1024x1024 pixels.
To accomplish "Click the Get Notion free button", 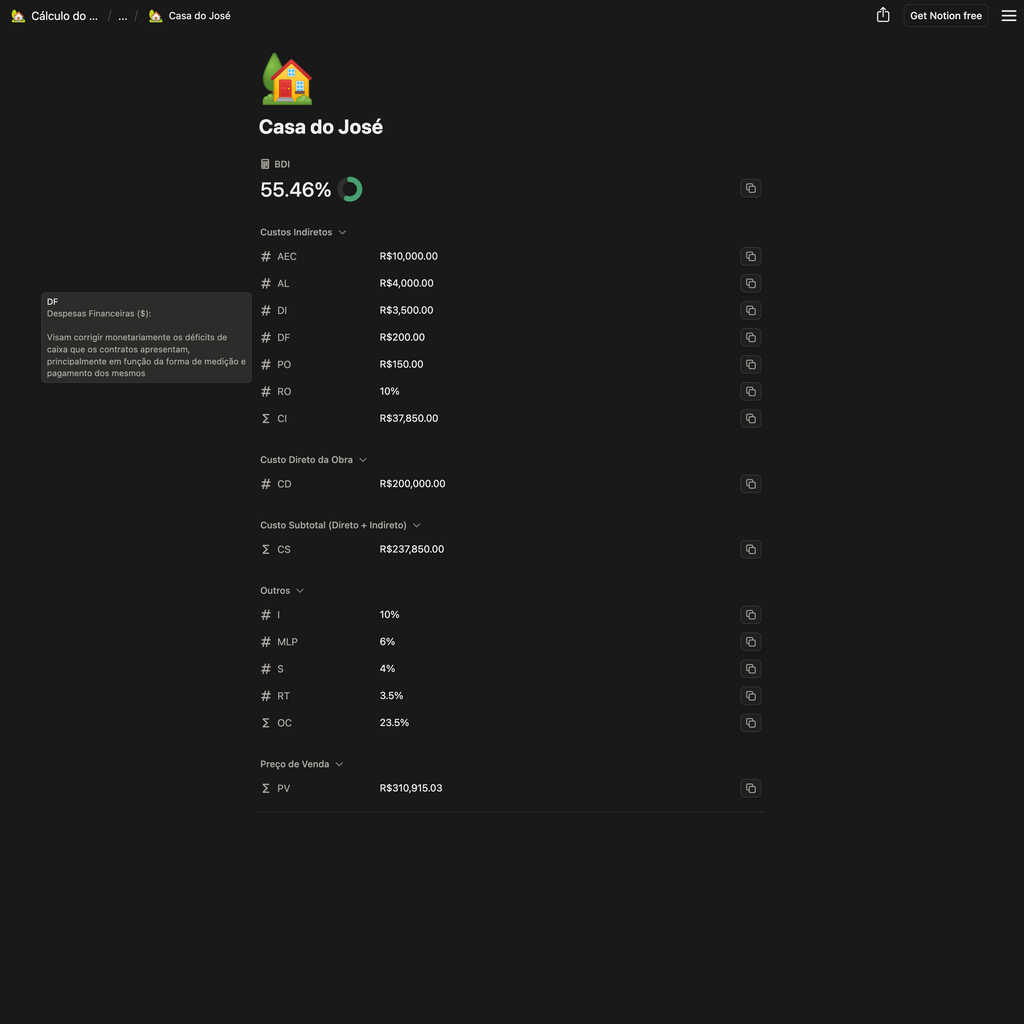I will (x=945, y=16).
